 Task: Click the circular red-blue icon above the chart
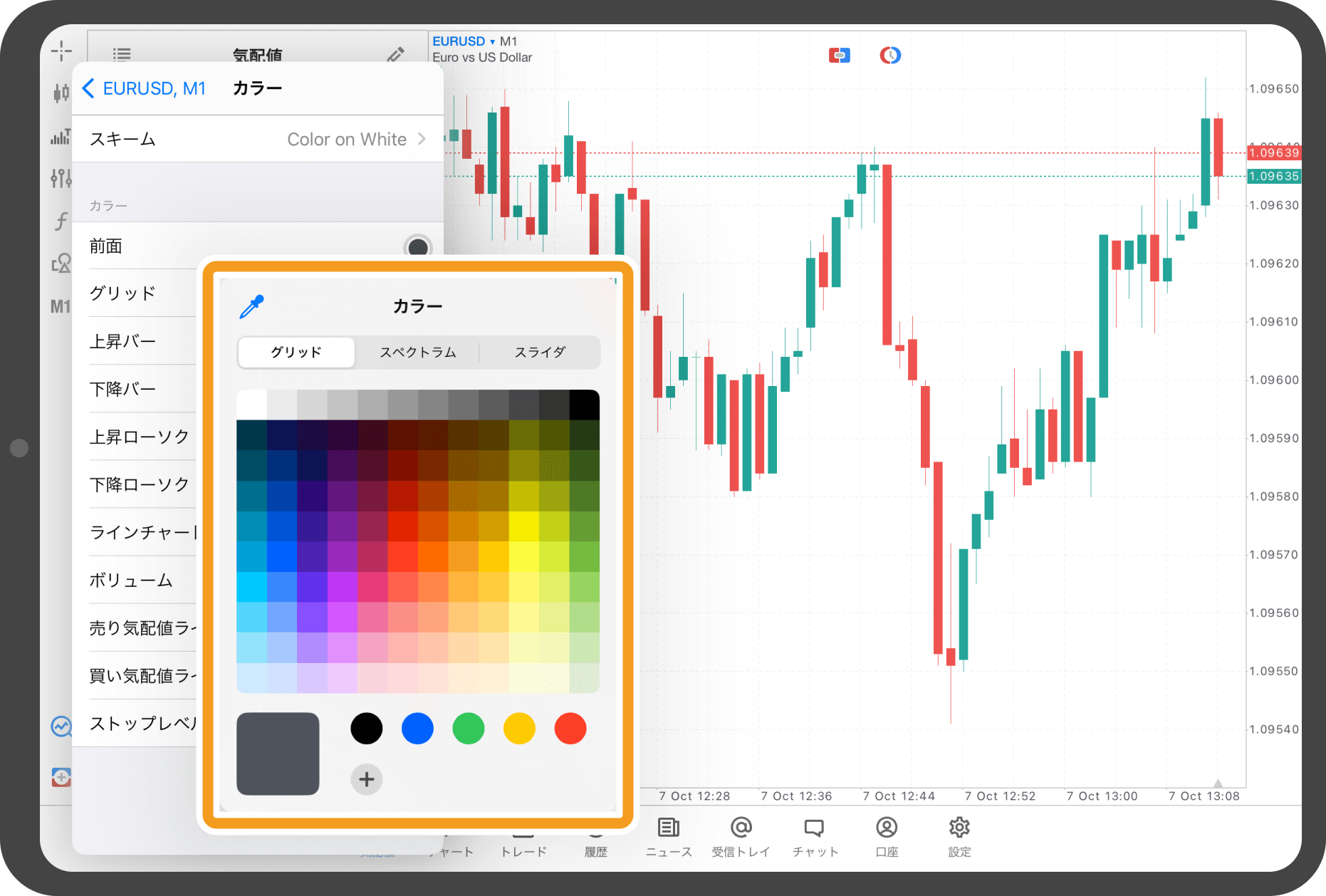(890, 55)
